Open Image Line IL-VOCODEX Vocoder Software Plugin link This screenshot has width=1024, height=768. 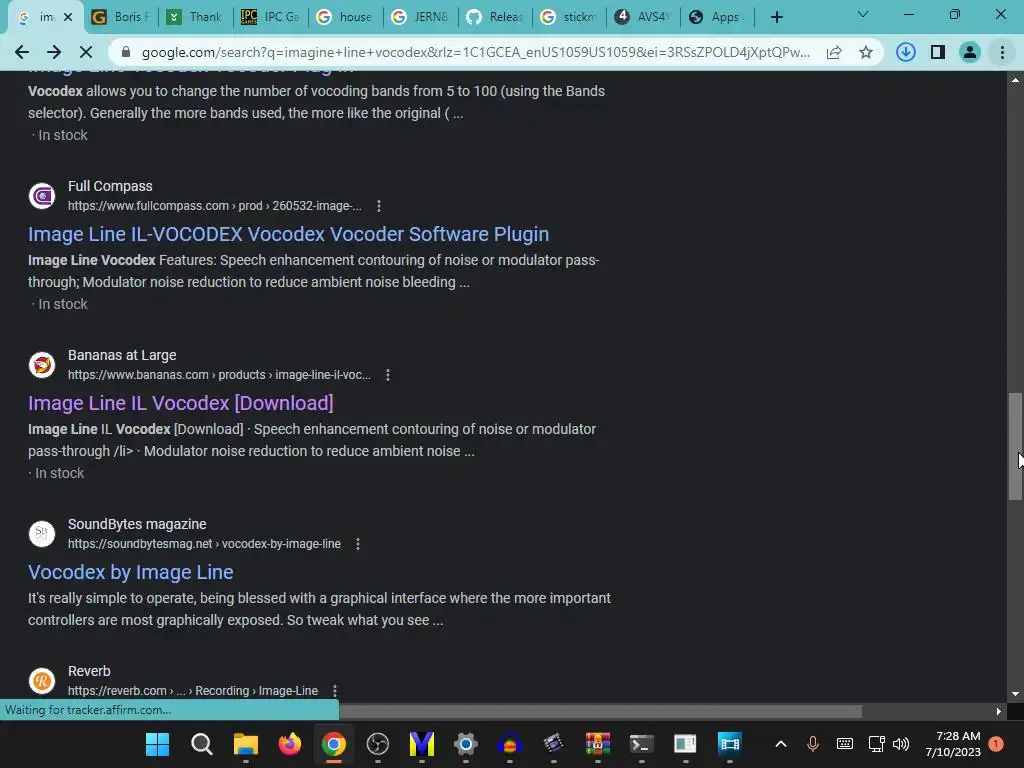click(288, 234)
